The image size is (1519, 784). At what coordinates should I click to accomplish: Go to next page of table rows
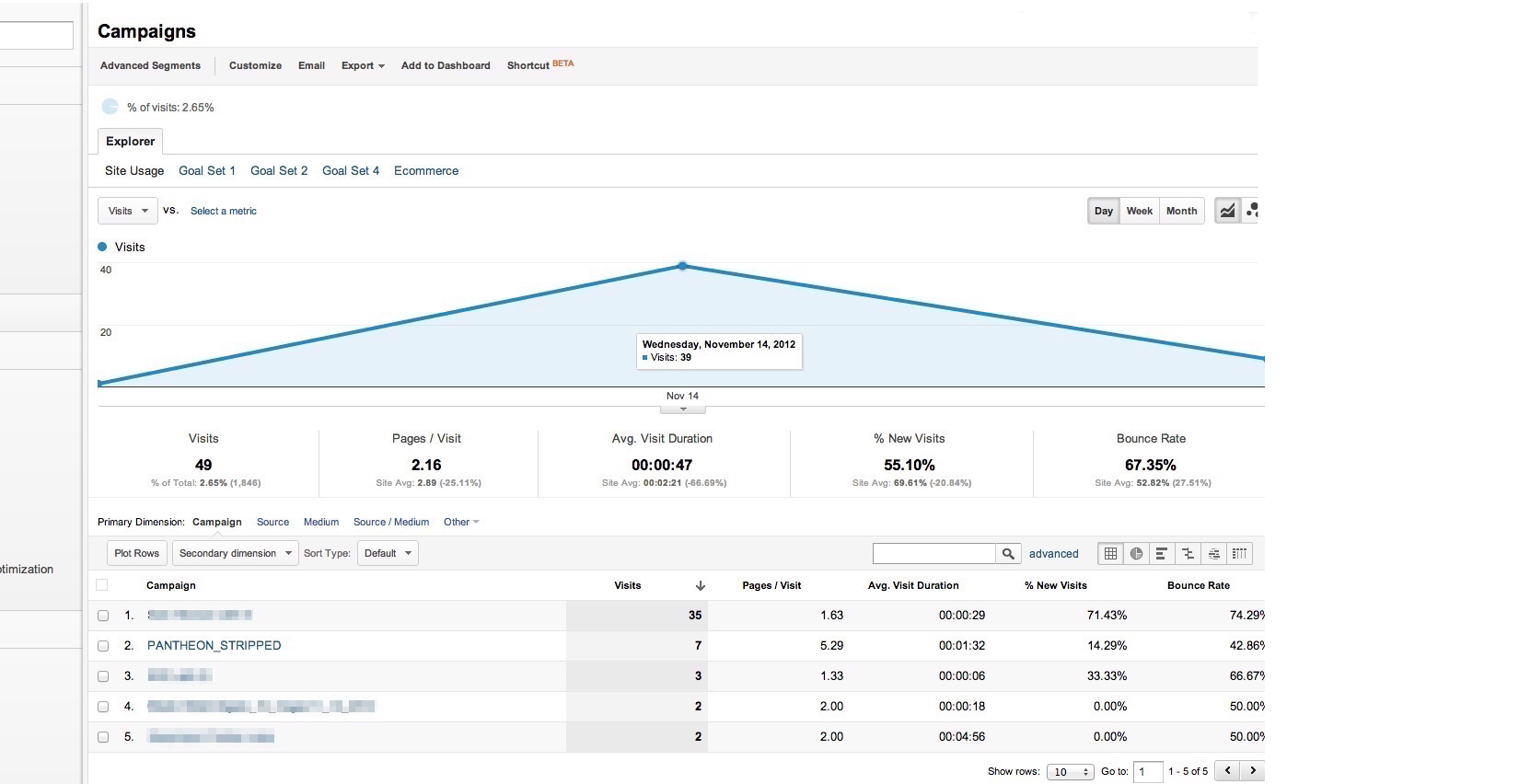(x=1252, y=771)
